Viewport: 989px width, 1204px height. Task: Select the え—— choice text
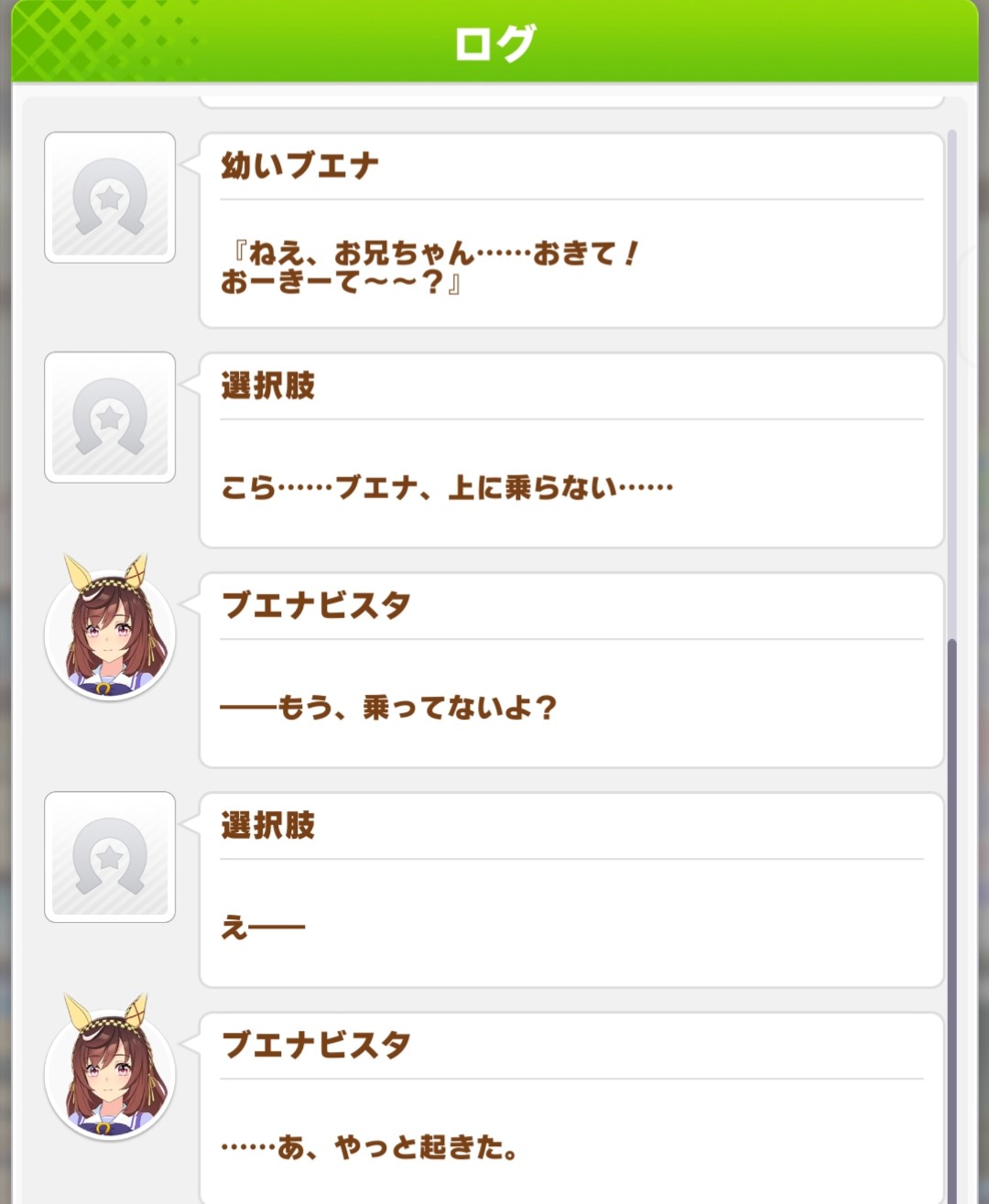(263, 927)
